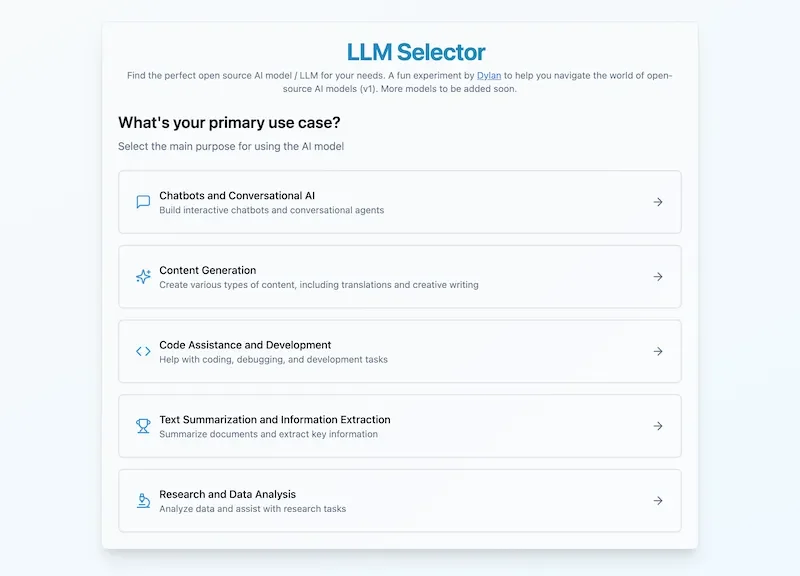Select the Content Generation use case
Screen dimensions: 800x576
[x=400, y=276]
